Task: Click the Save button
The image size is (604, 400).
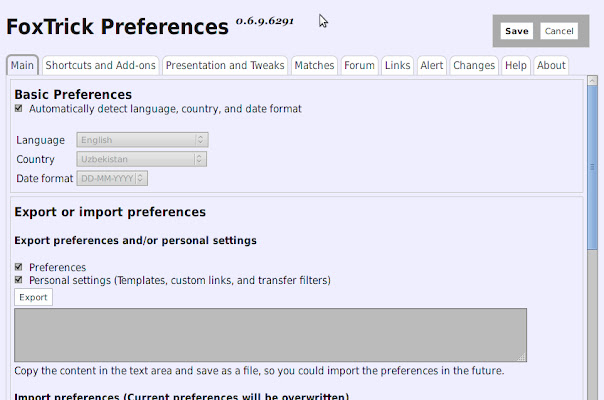Action: (516, 31)
